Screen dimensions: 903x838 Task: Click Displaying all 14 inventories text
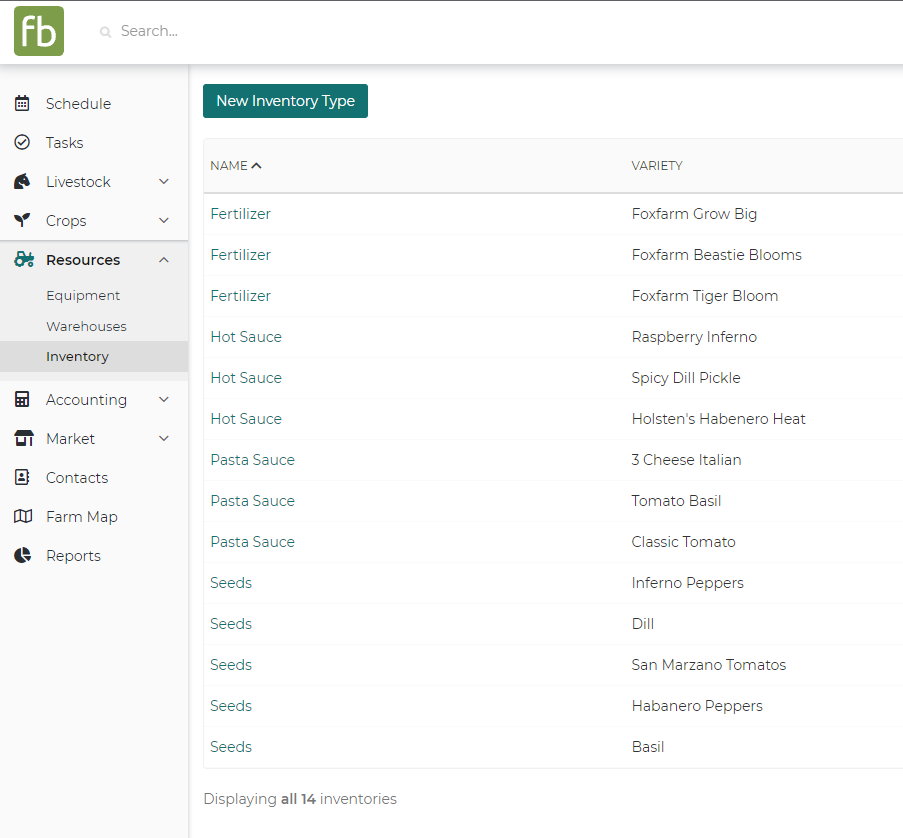click(x=300, y=799)
